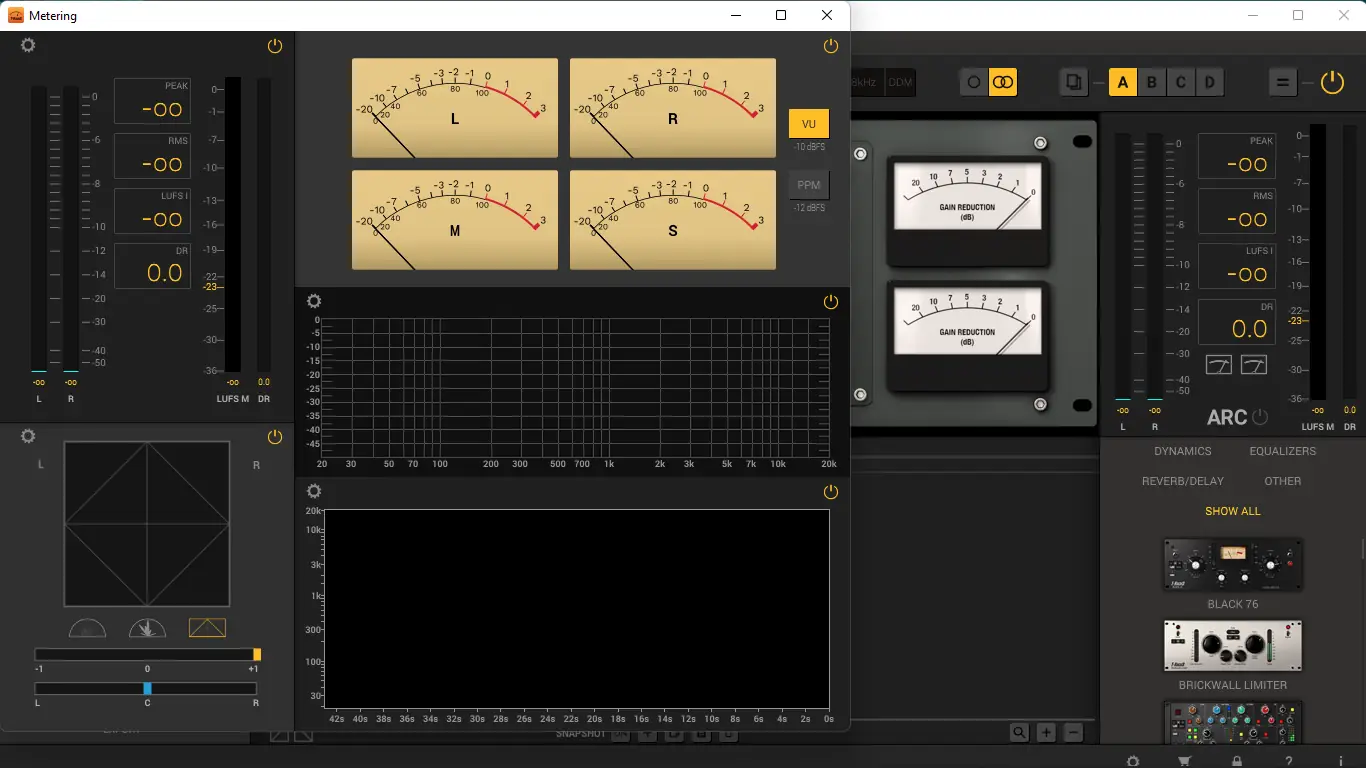Select the half-circle goniometer scope mode

click(87, 628)
